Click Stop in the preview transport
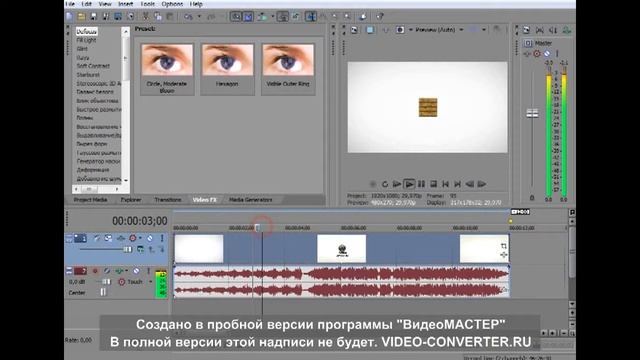640x360 pixels. [x=433, y=184]
